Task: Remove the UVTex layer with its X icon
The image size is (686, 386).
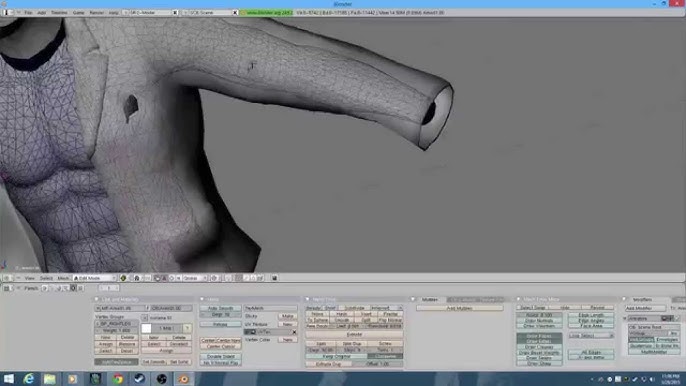Action: [x=294, y=332]
